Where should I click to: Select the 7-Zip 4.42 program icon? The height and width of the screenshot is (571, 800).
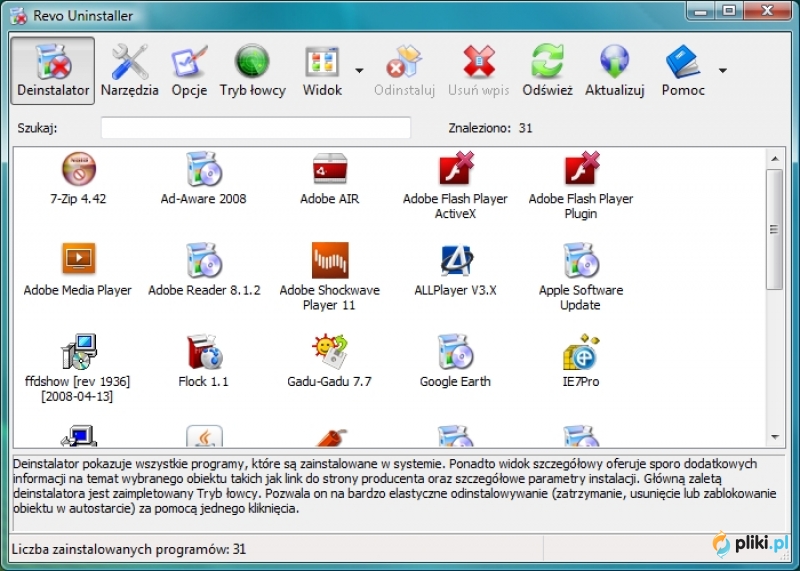tap(79, 169)
